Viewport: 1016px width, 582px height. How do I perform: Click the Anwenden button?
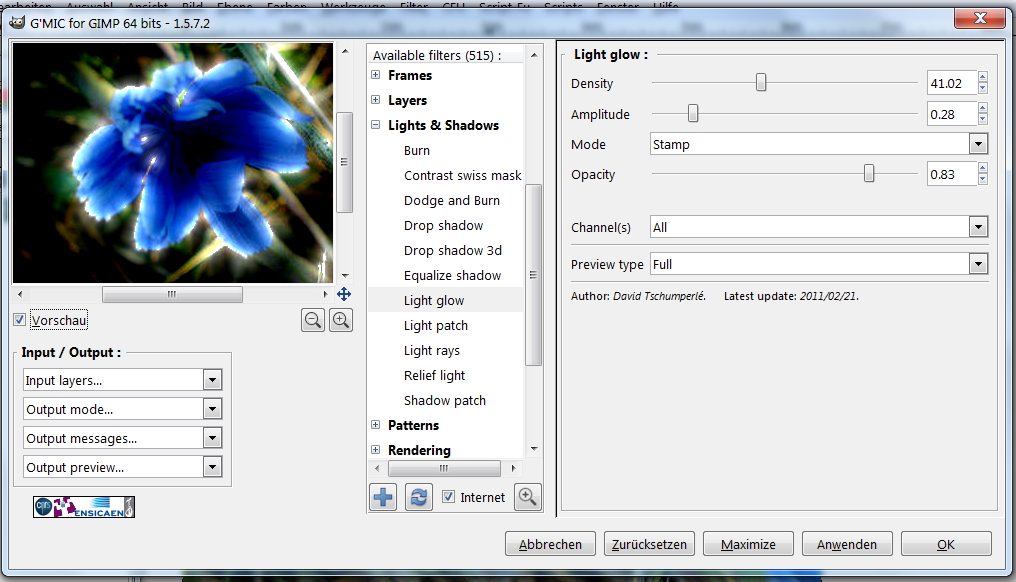[x=847, y=544]
